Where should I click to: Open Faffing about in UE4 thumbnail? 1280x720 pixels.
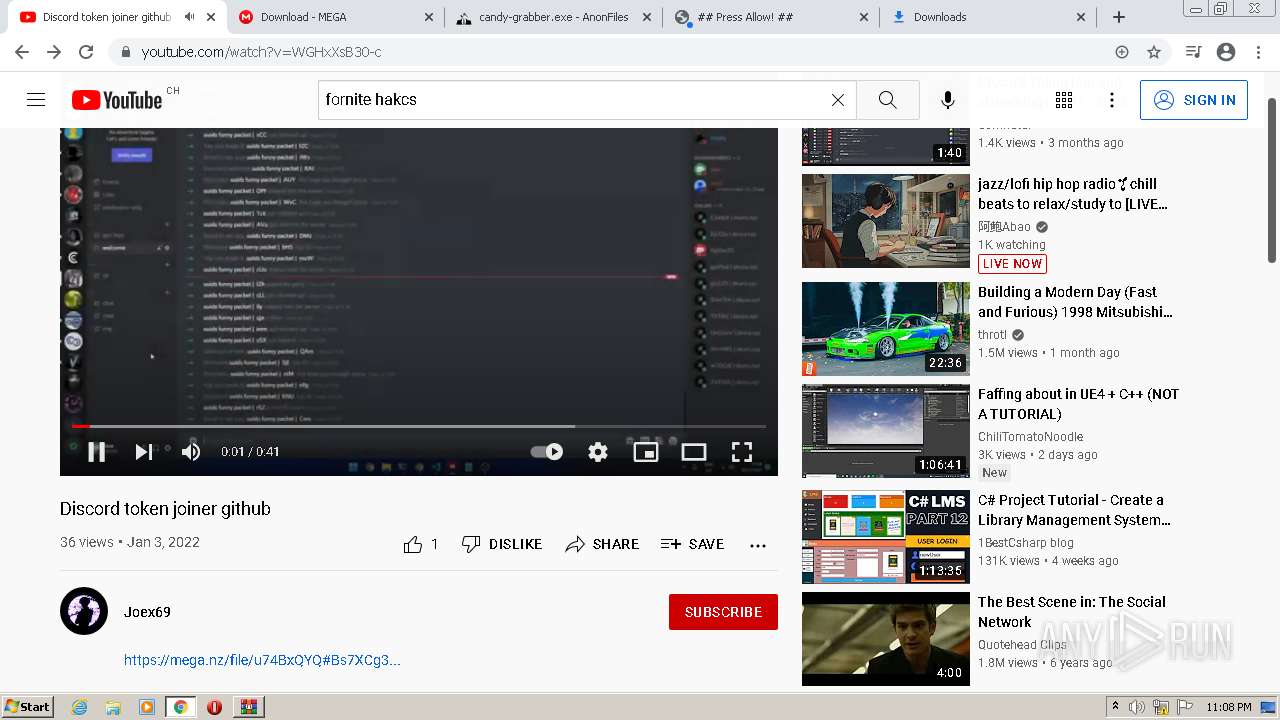click(886, 431)
